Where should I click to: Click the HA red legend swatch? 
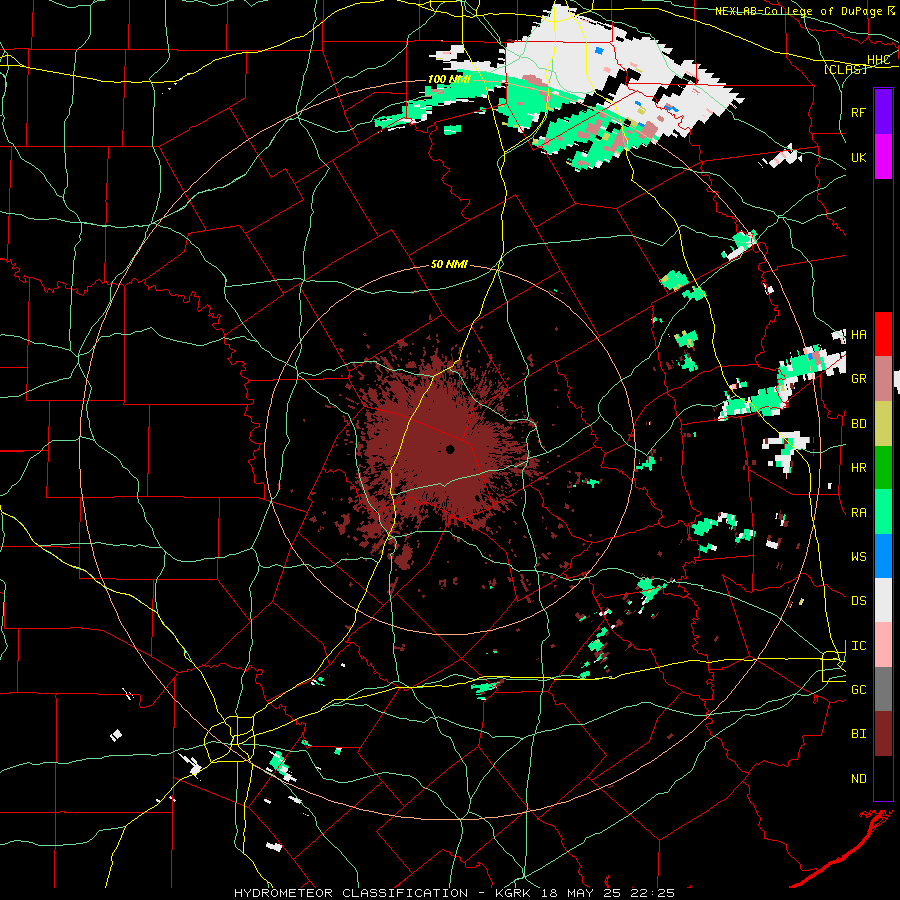(x=883, y=334)
